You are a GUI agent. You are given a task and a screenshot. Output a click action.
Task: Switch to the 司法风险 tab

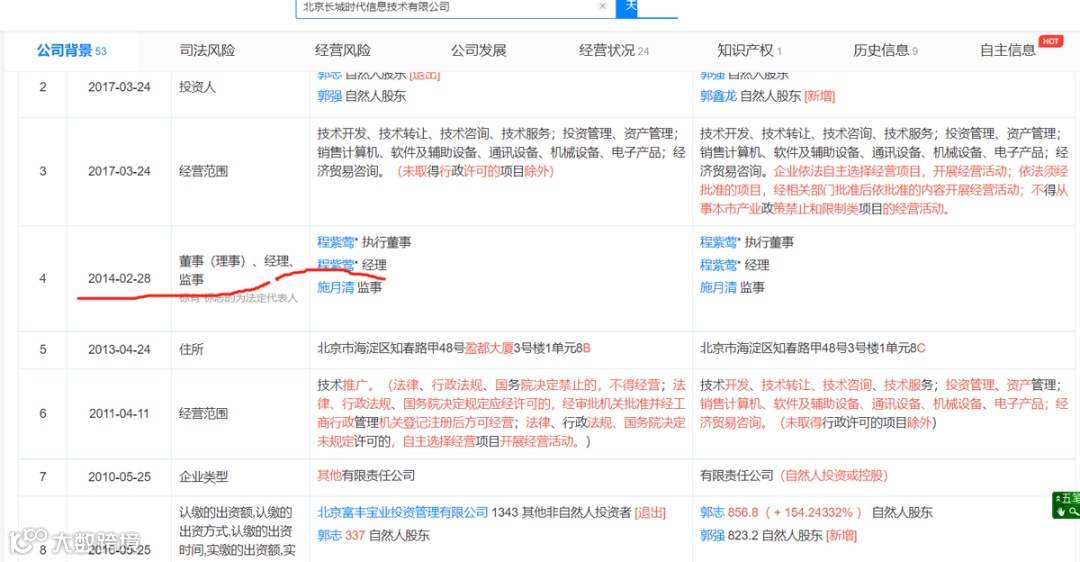pyautogui.click(x=207, y=50)
